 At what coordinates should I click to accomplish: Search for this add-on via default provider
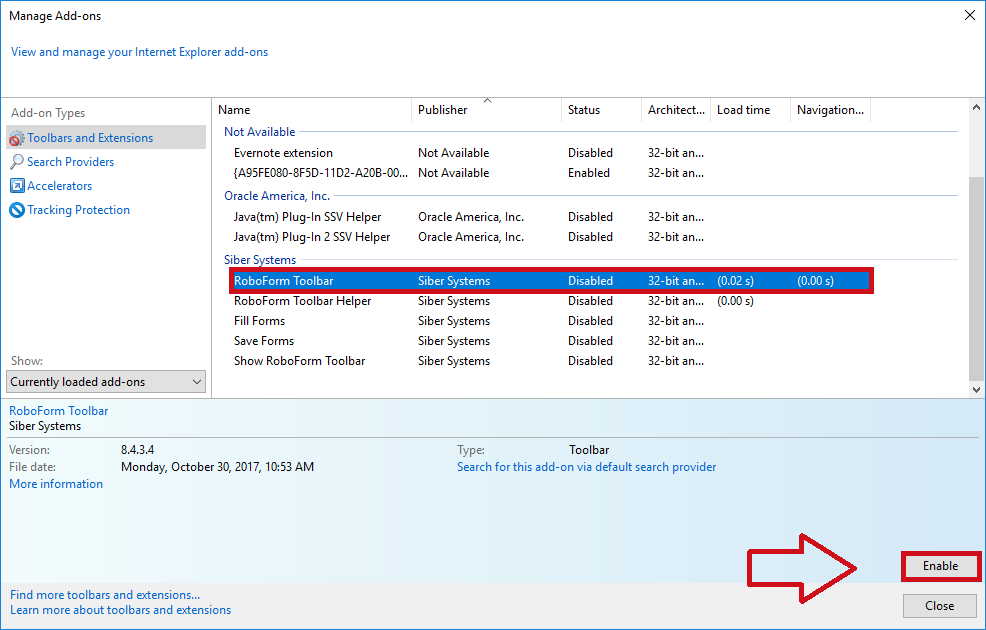point(586,467)
